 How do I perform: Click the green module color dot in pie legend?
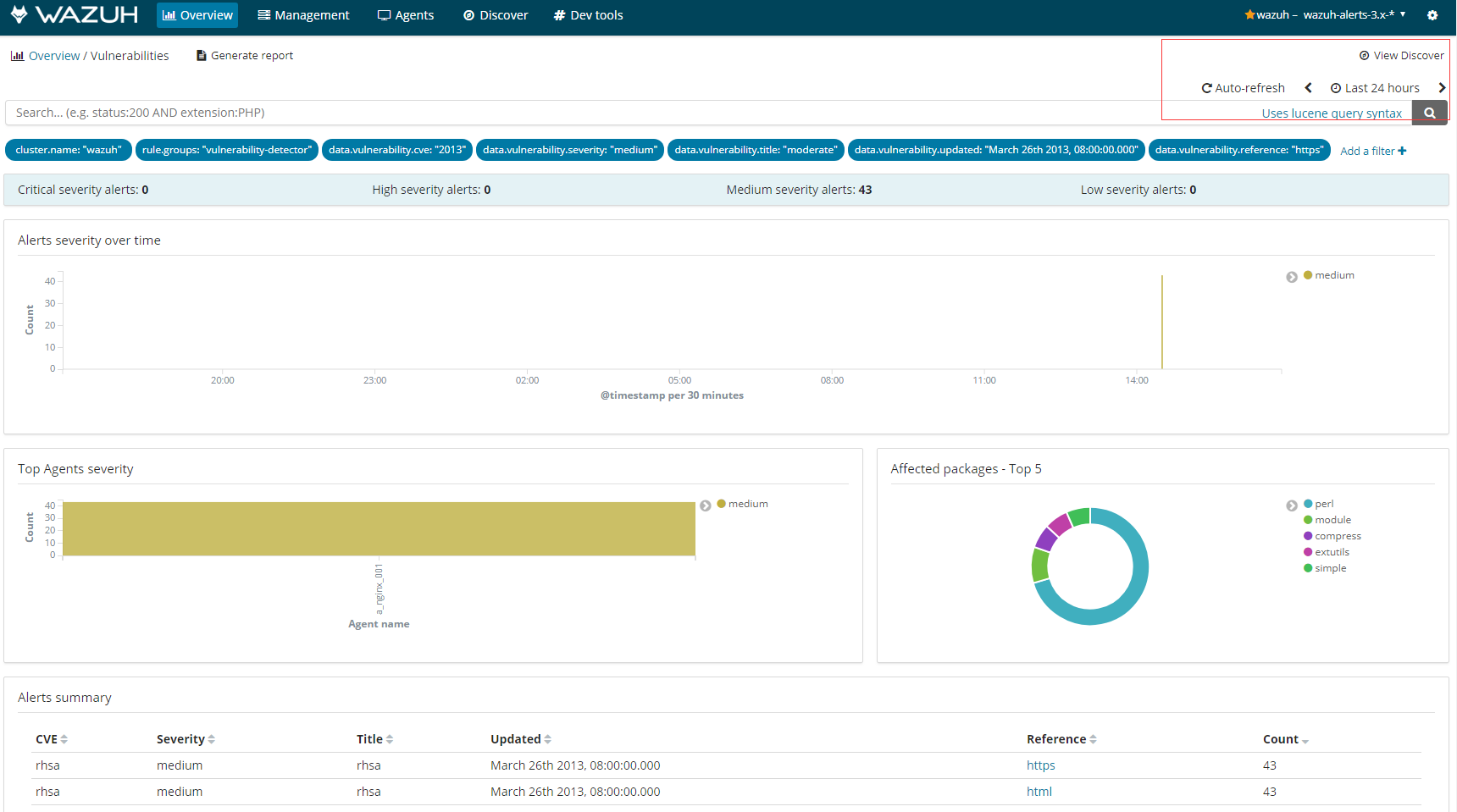coord(1306,519)
